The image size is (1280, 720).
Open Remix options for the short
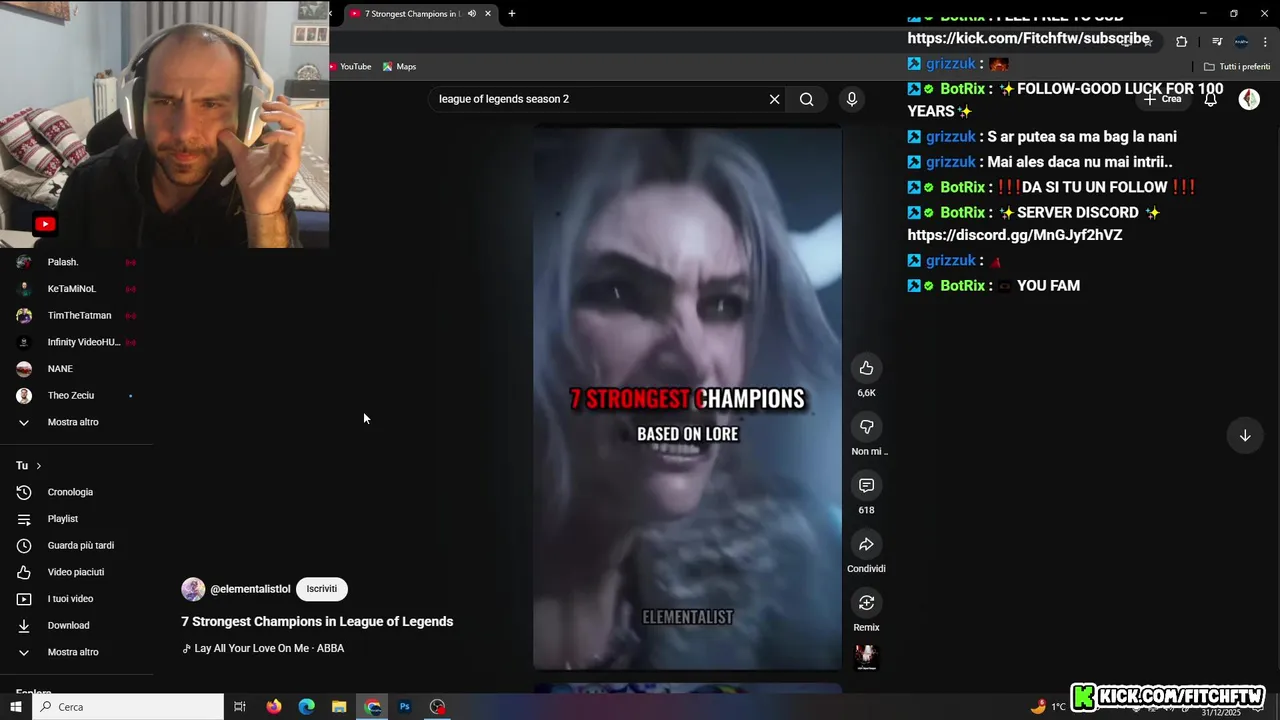(x=866, y=603)
